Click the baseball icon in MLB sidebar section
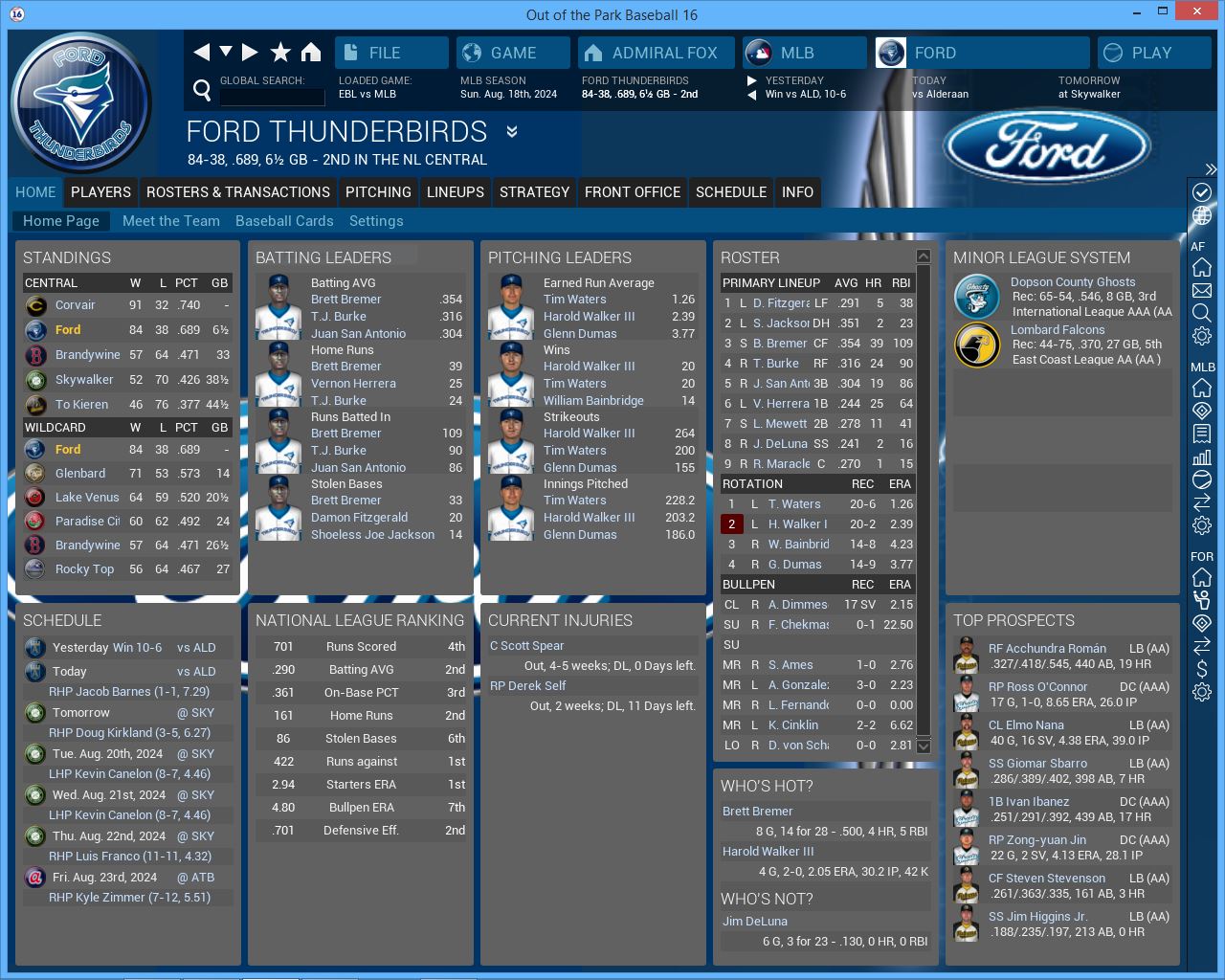 point(1202,479)
